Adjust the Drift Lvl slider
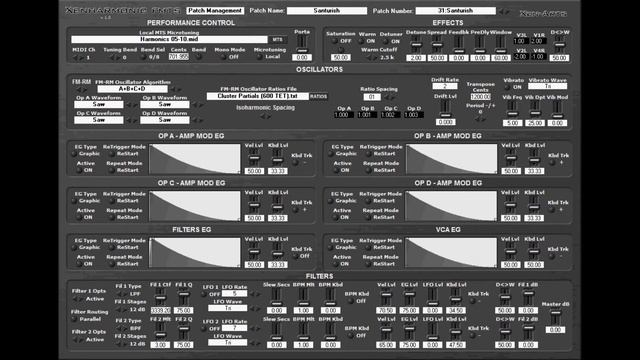Screen dimensions: 640x360 (x=445, y=109)
